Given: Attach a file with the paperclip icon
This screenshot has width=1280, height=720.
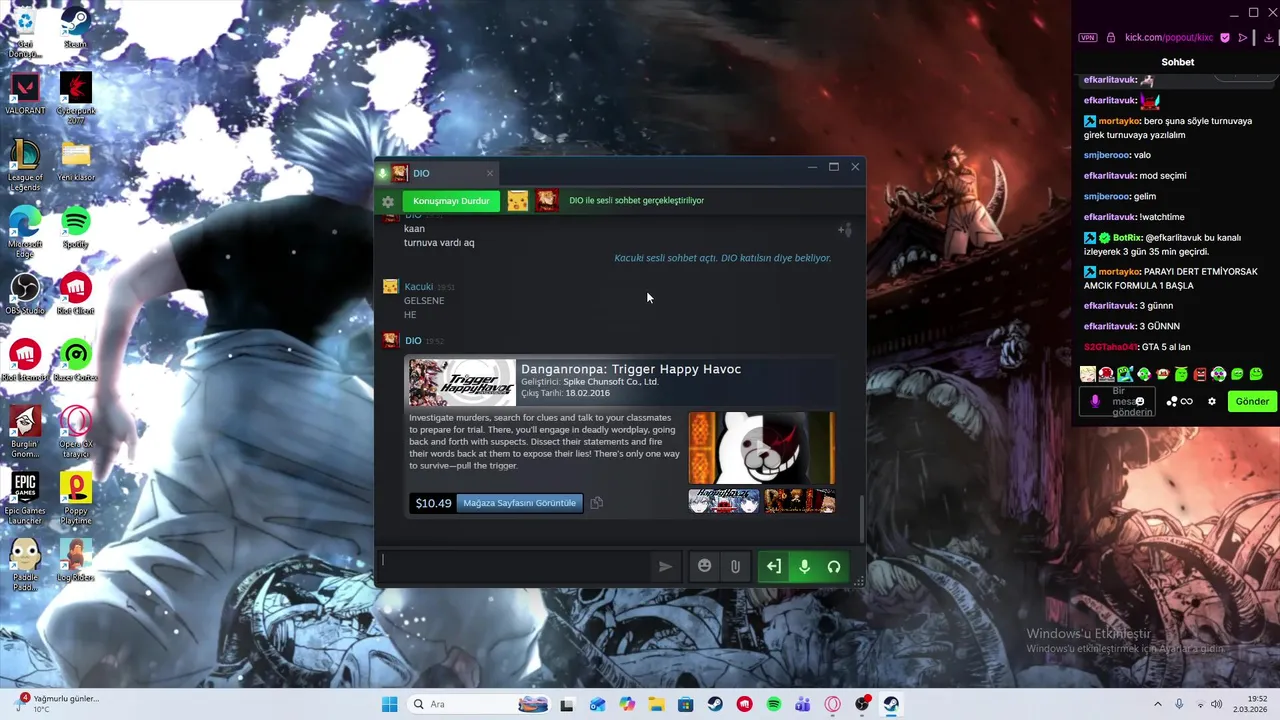Looking at the screenshot, I should pos(735,567).
